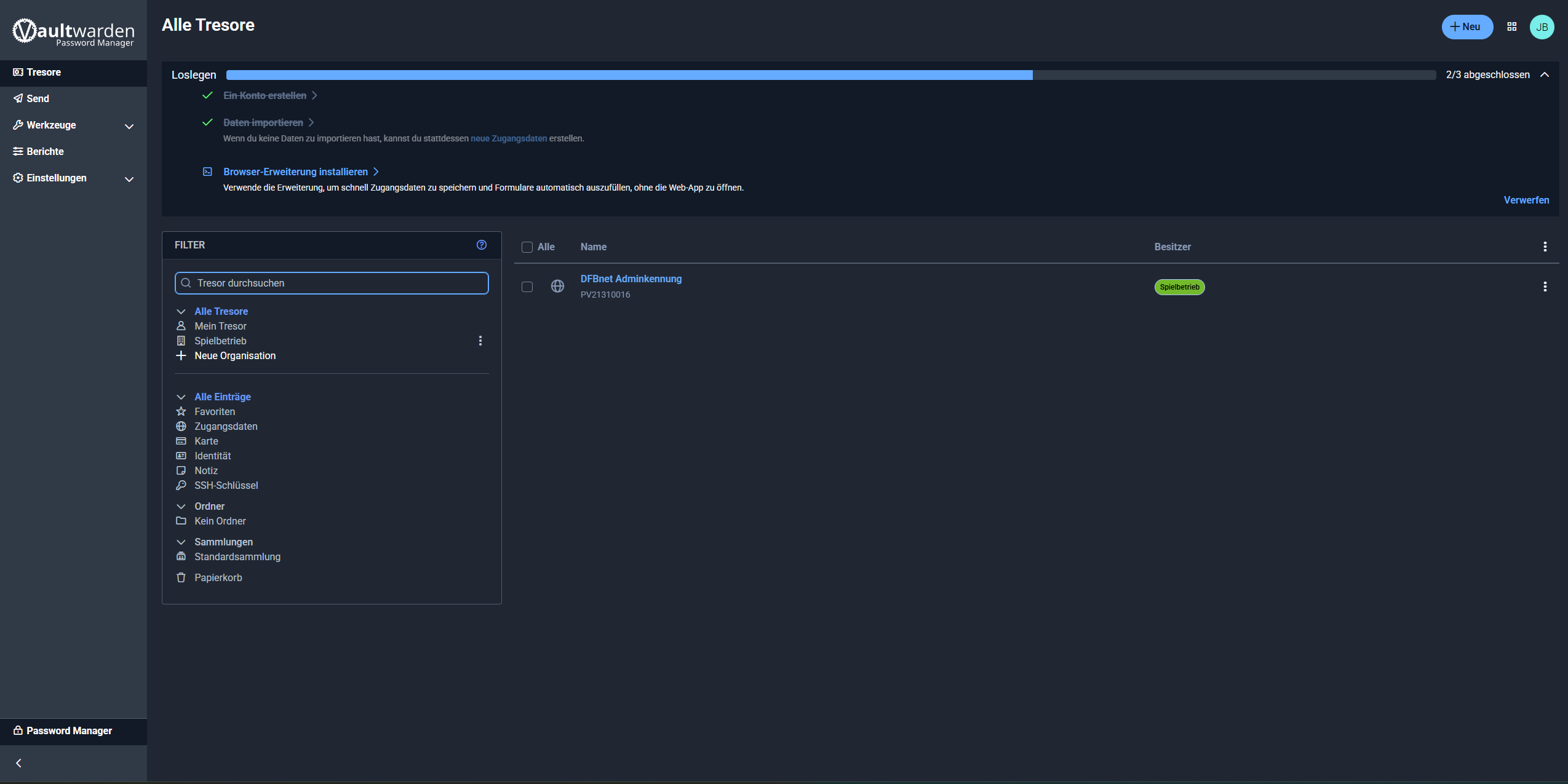
Task: Open the JB account avatar menu
Action: click(x=1542, y=27)
